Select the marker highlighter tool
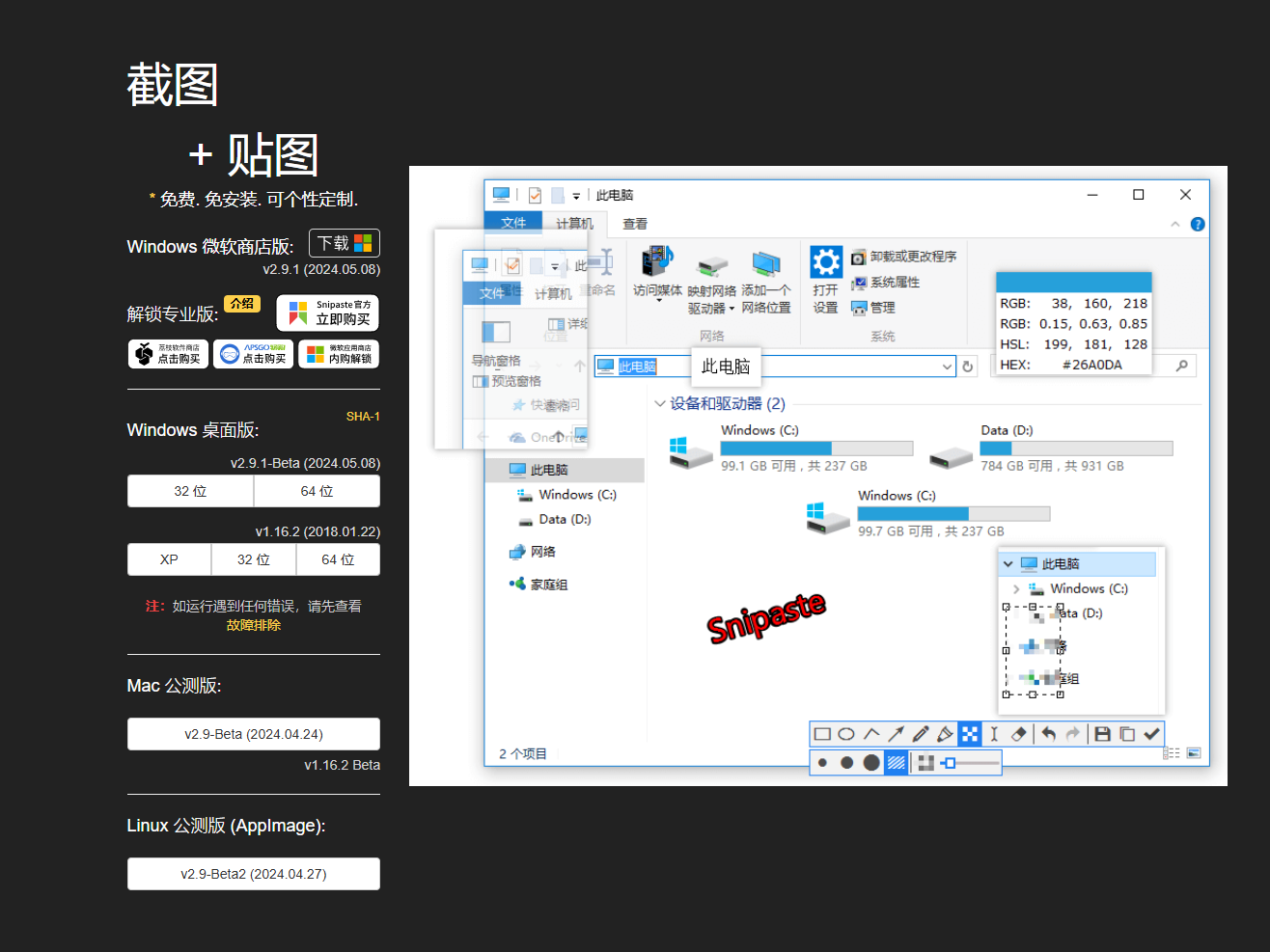The image size is (1270, 952). (x=945, y=734)
